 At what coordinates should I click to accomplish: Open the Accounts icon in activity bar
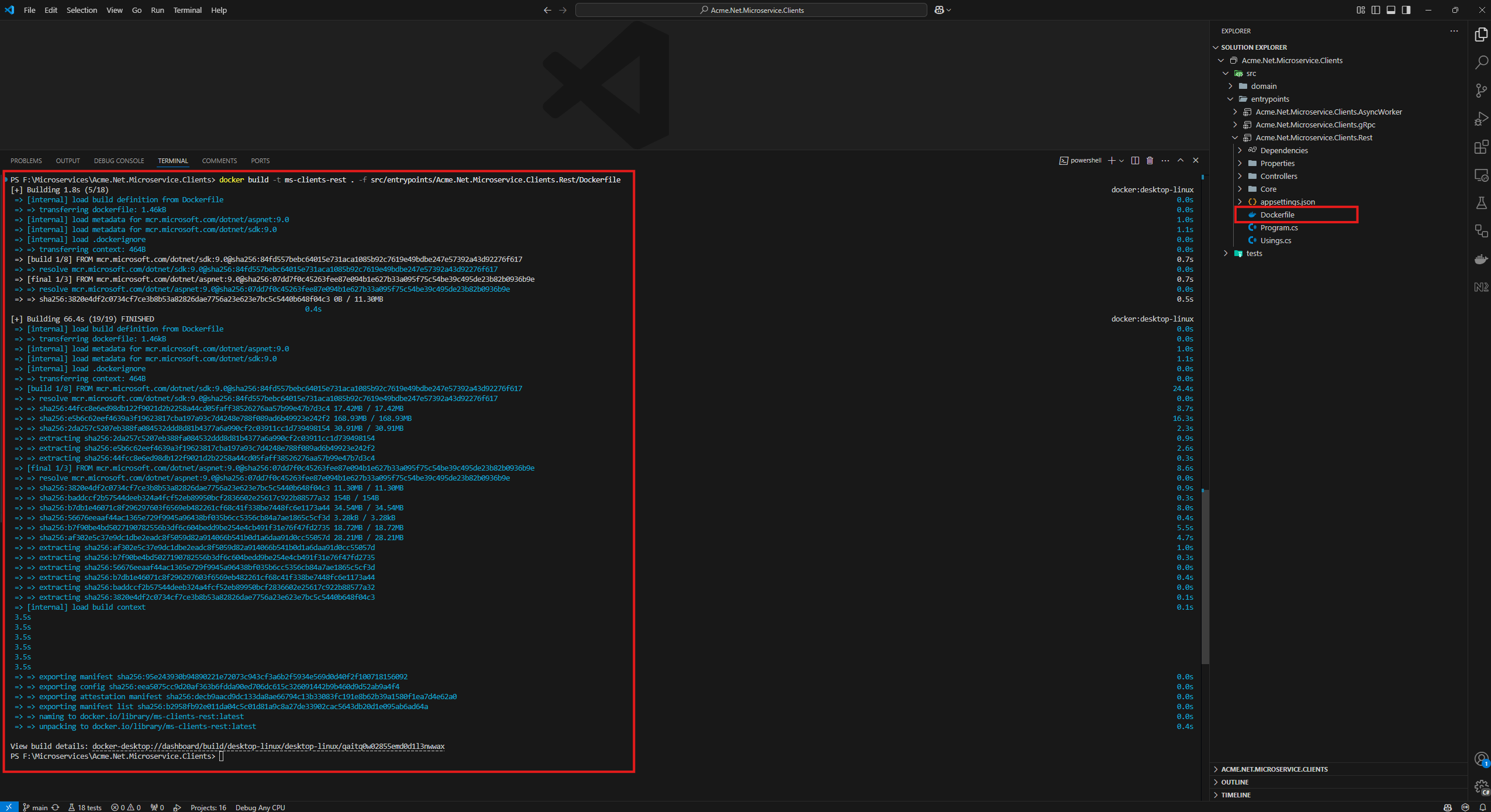click(1481, 759)
